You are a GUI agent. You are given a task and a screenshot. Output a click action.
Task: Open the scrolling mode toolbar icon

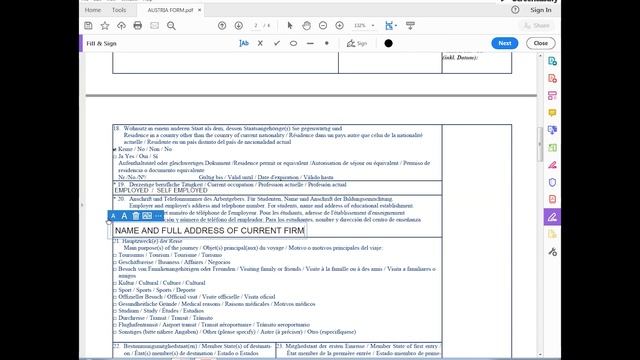point(411,26)
